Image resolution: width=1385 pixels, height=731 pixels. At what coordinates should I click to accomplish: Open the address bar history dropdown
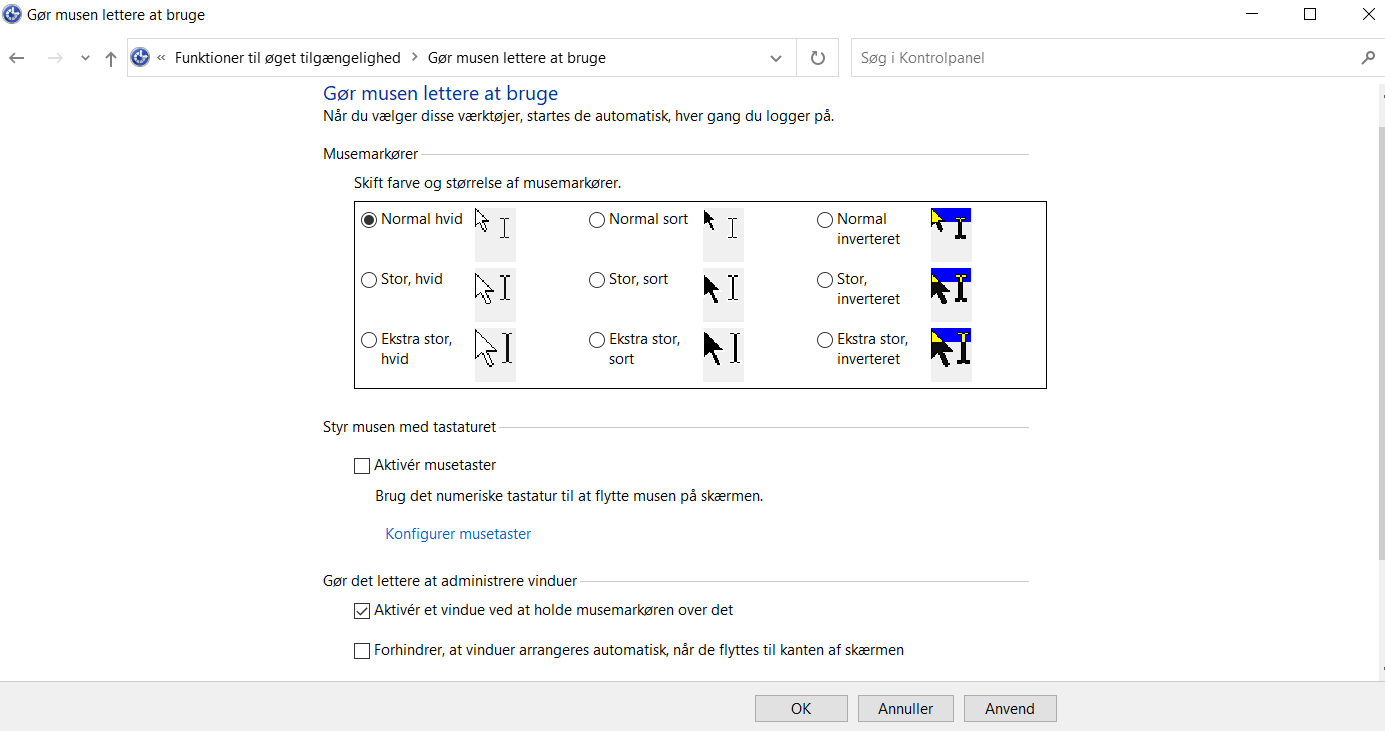click(x=776, y=58)
